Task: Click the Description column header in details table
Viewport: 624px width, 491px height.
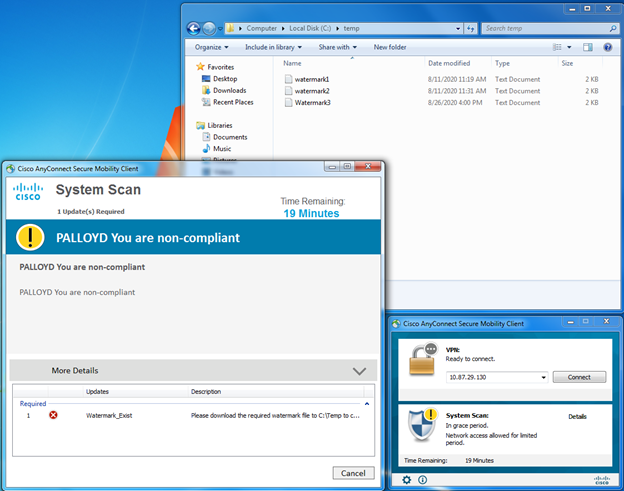Action: (206, 392)
